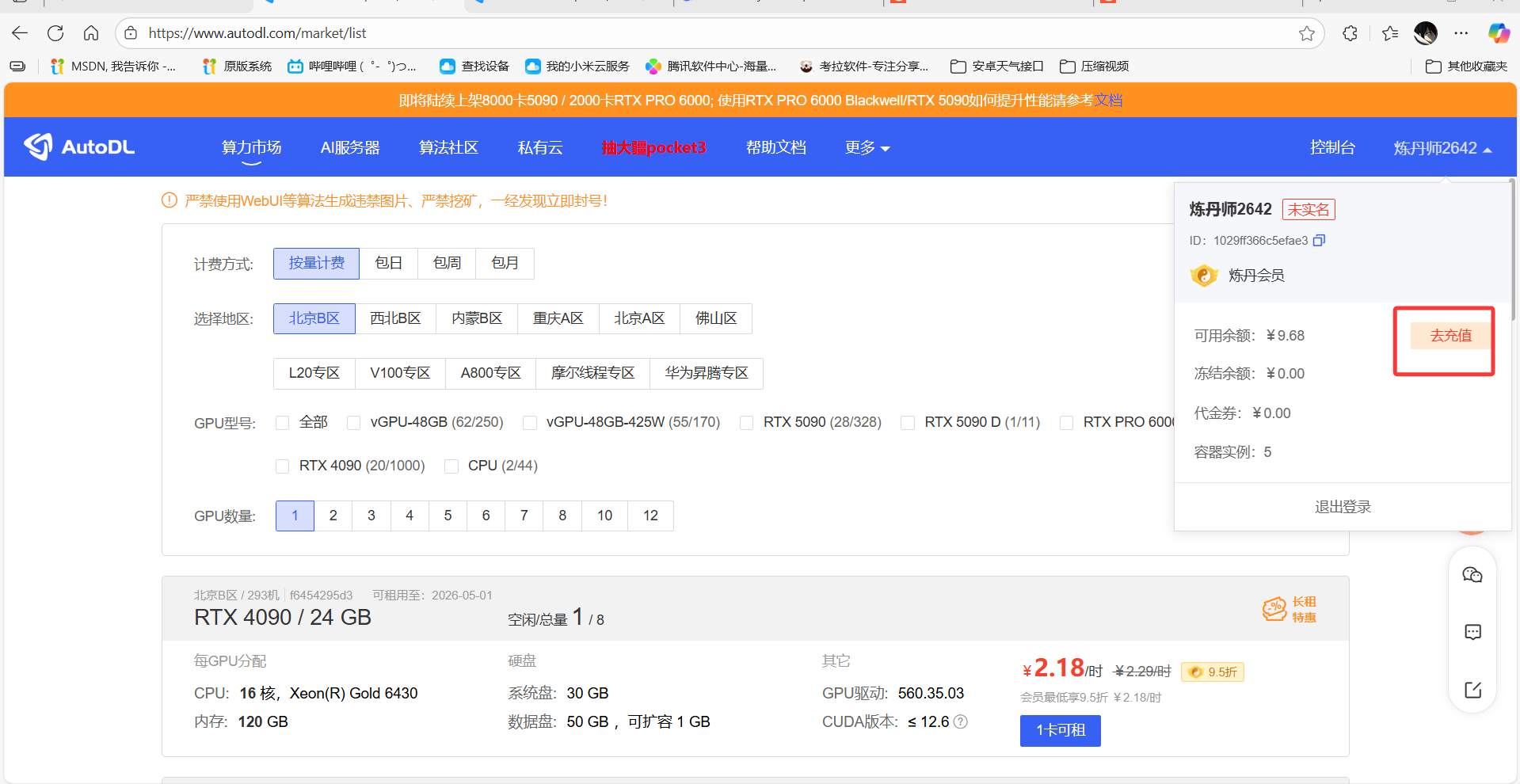Click the CUDA version help icon
This screenshot has width=1520, height=784.
(x=961, y=722)
